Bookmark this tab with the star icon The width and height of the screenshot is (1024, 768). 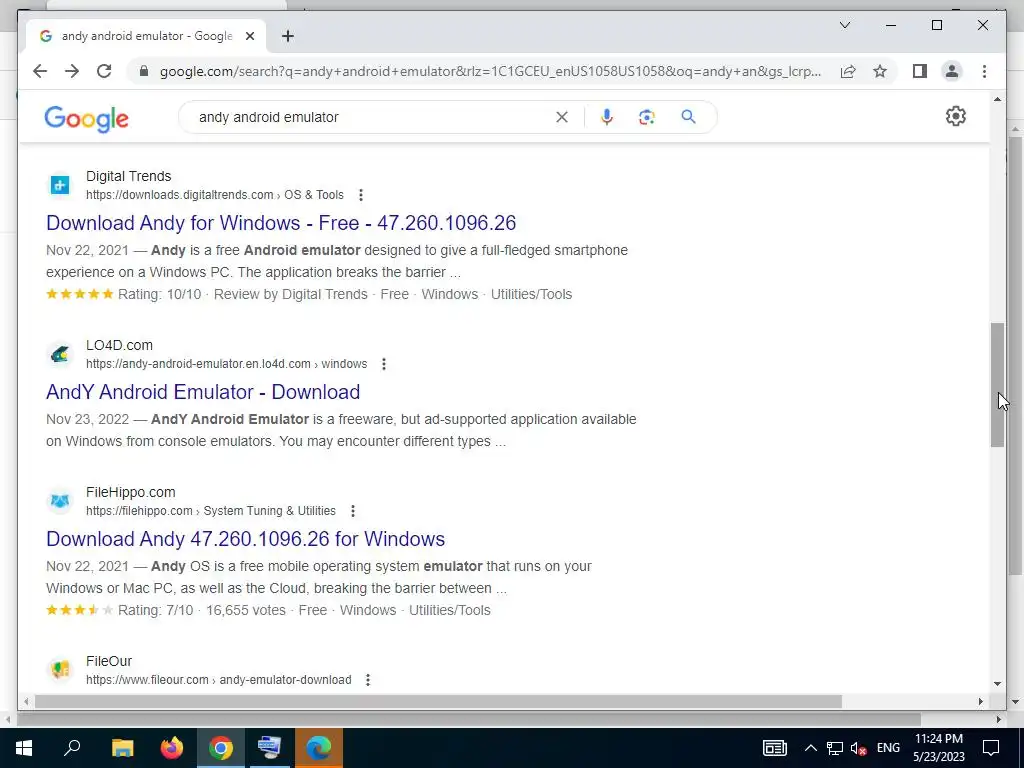(x=880, y=71)
